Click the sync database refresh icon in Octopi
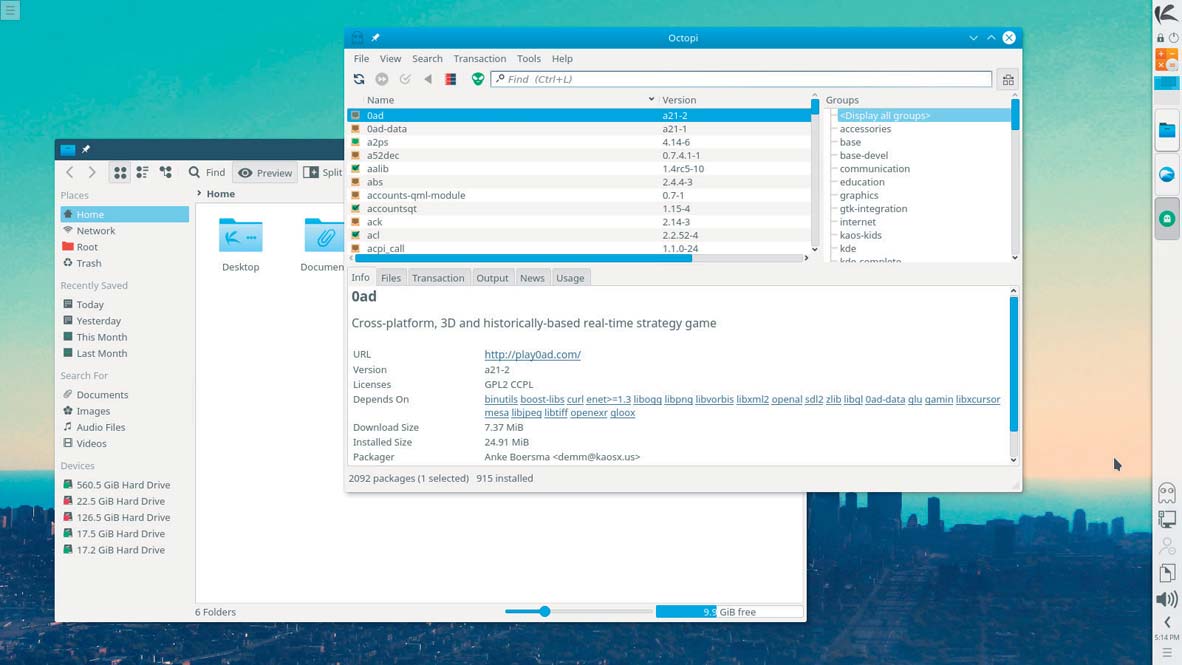 click(359, 79)
